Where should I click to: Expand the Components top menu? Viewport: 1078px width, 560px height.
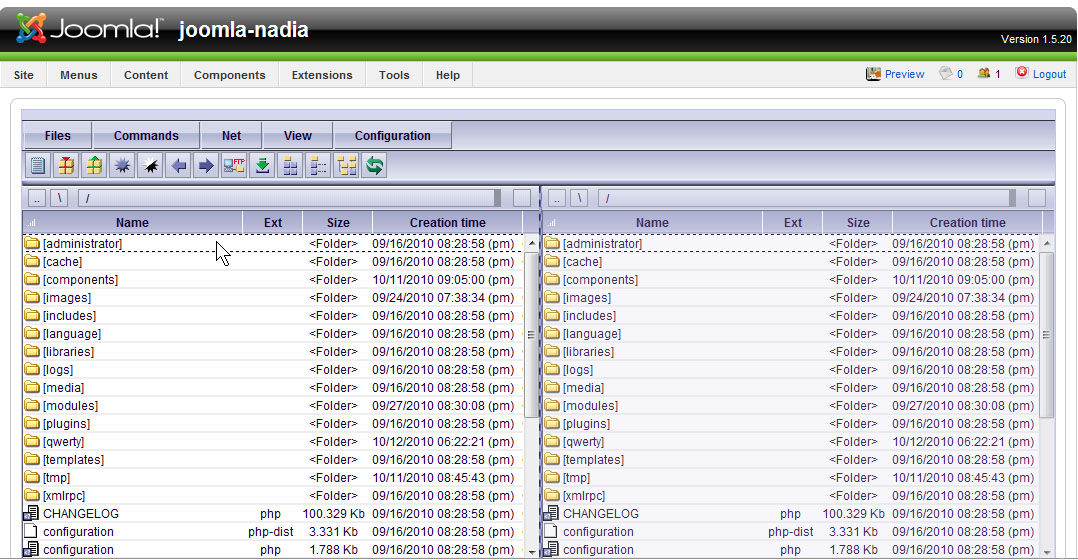(x=229, y=75)
